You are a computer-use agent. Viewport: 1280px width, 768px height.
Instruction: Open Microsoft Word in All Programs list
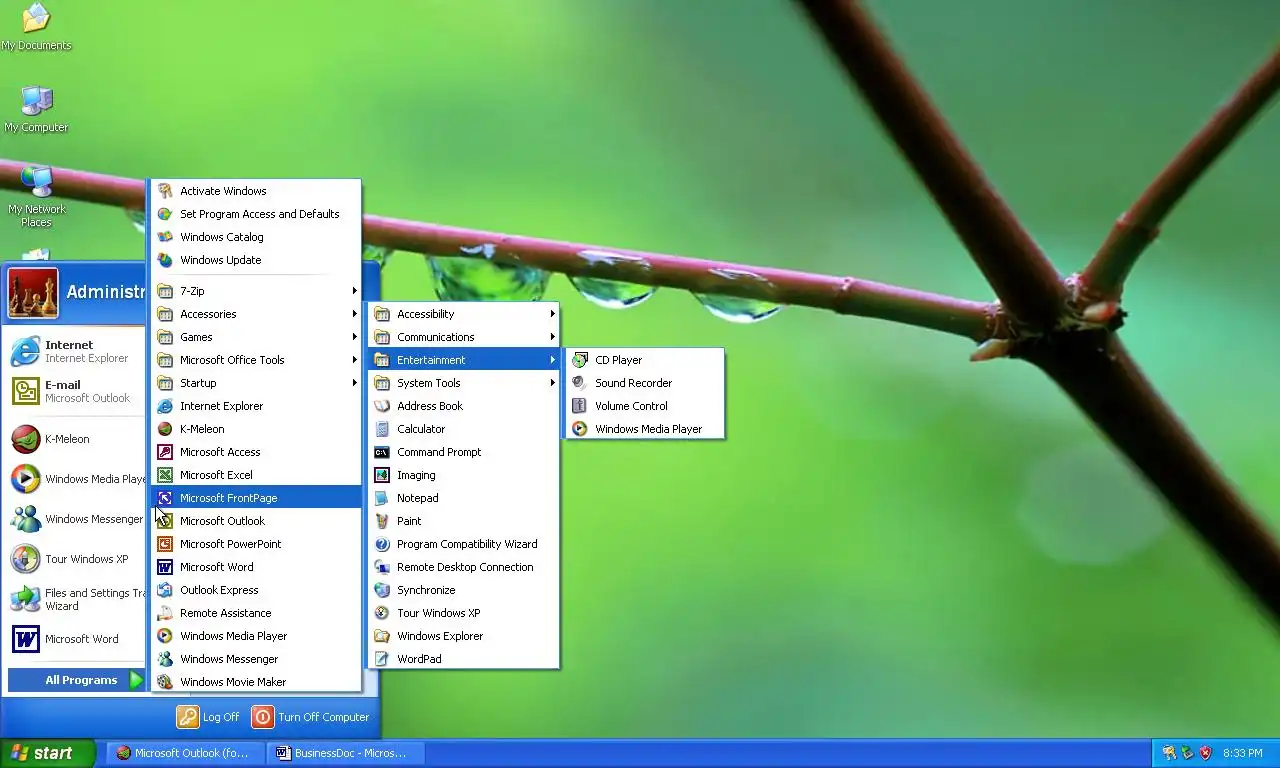pyautogui.click(x=255, y=567)
